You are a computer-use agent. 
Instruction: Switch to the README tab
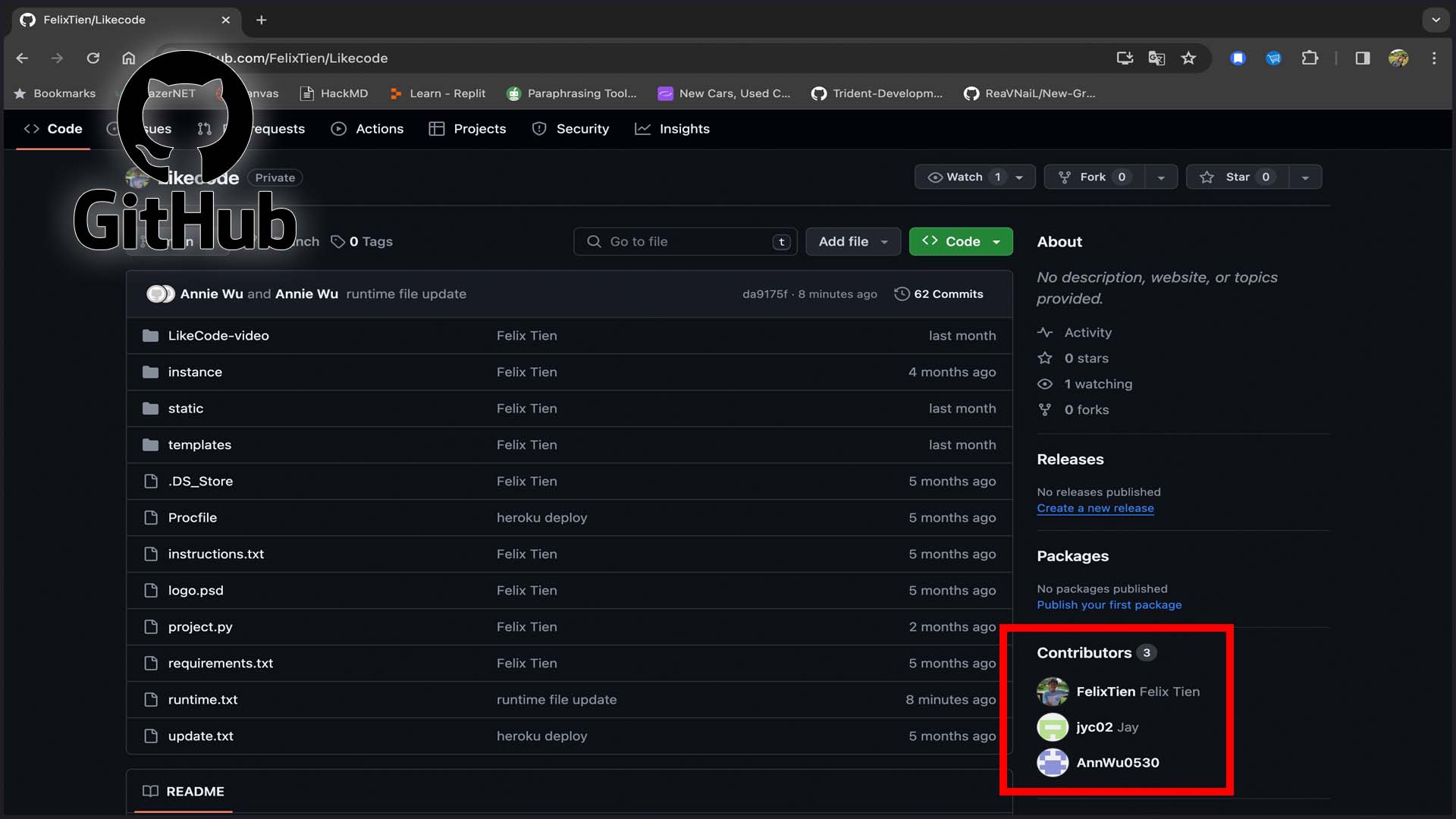point(184,792)
